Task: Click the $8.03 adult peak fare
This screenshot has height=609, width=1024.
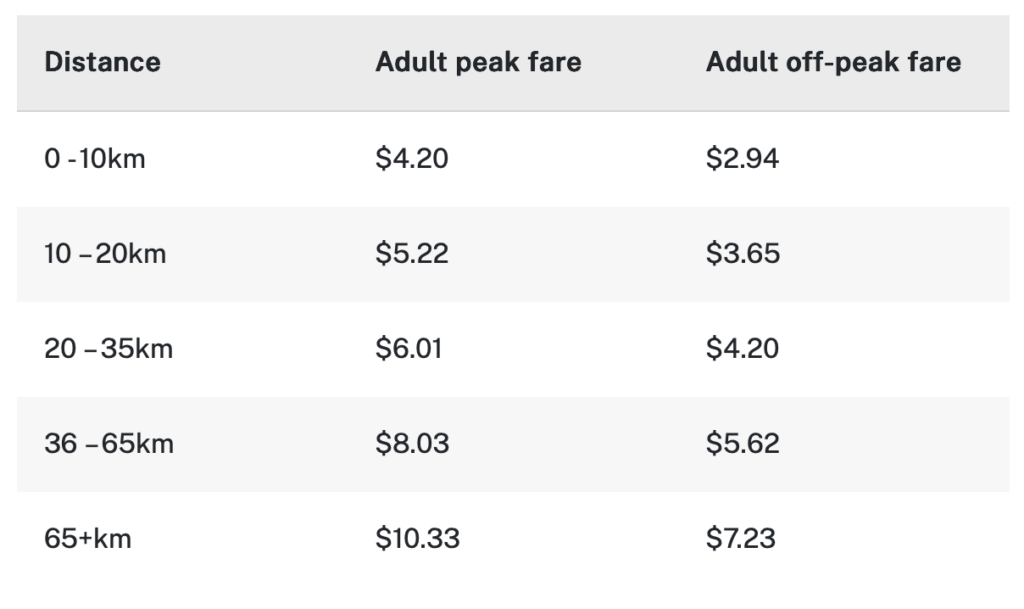Action: pyautogui.click(x=412, y=444)
